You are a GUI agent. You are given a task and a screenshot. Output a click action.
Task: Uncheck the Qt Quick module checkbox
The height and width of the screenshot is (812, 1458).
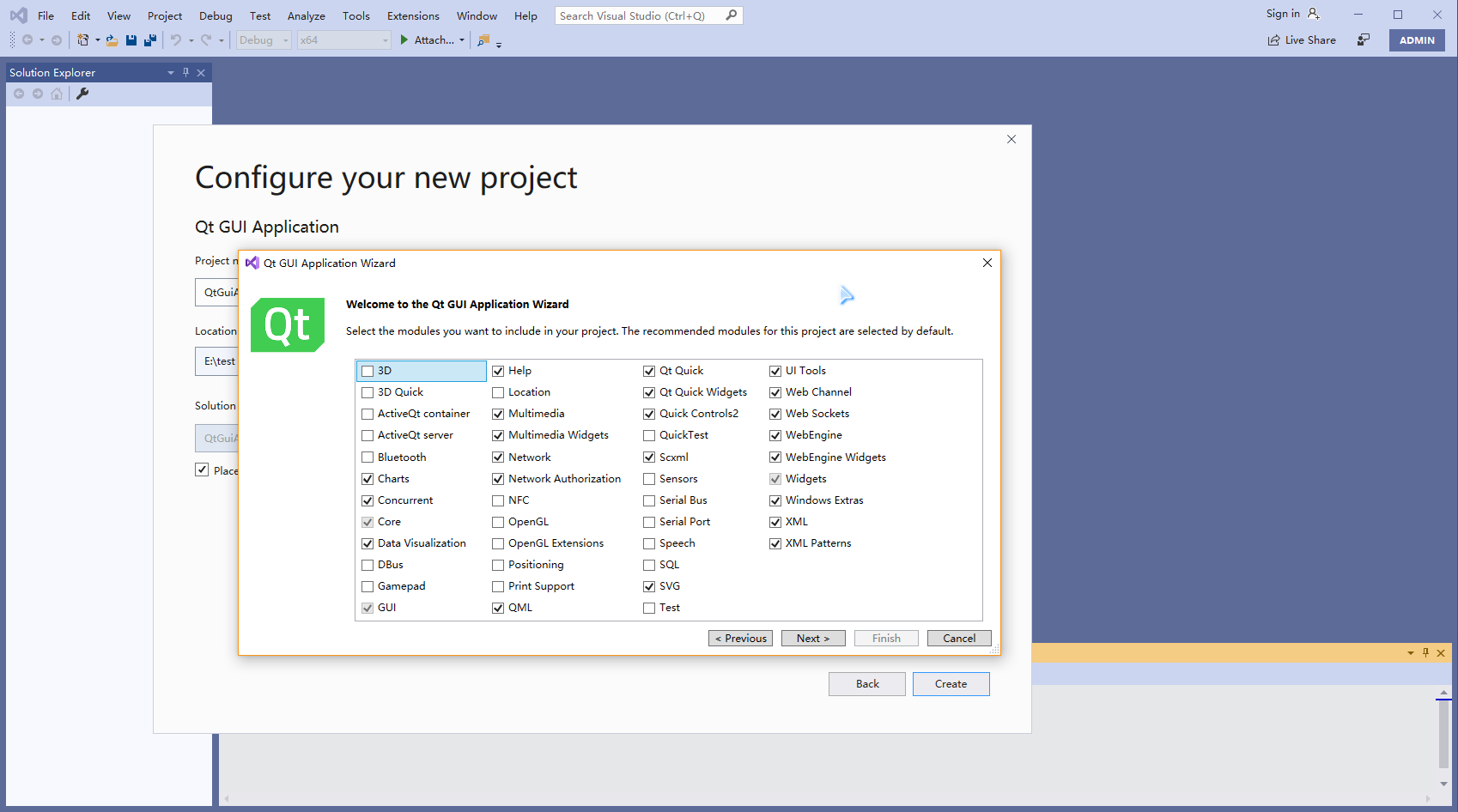(649, 371)
